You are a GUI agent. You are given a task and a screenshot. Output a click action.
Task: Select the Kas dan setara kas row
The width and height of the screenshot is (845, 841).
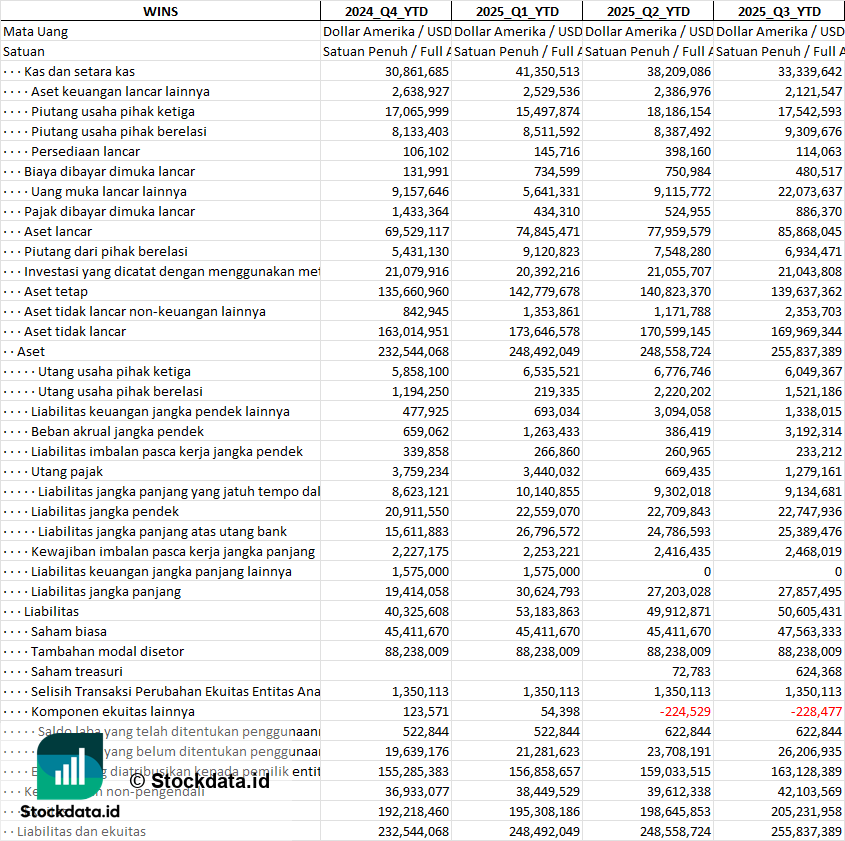pyautogui.click(x=79, y=71)
